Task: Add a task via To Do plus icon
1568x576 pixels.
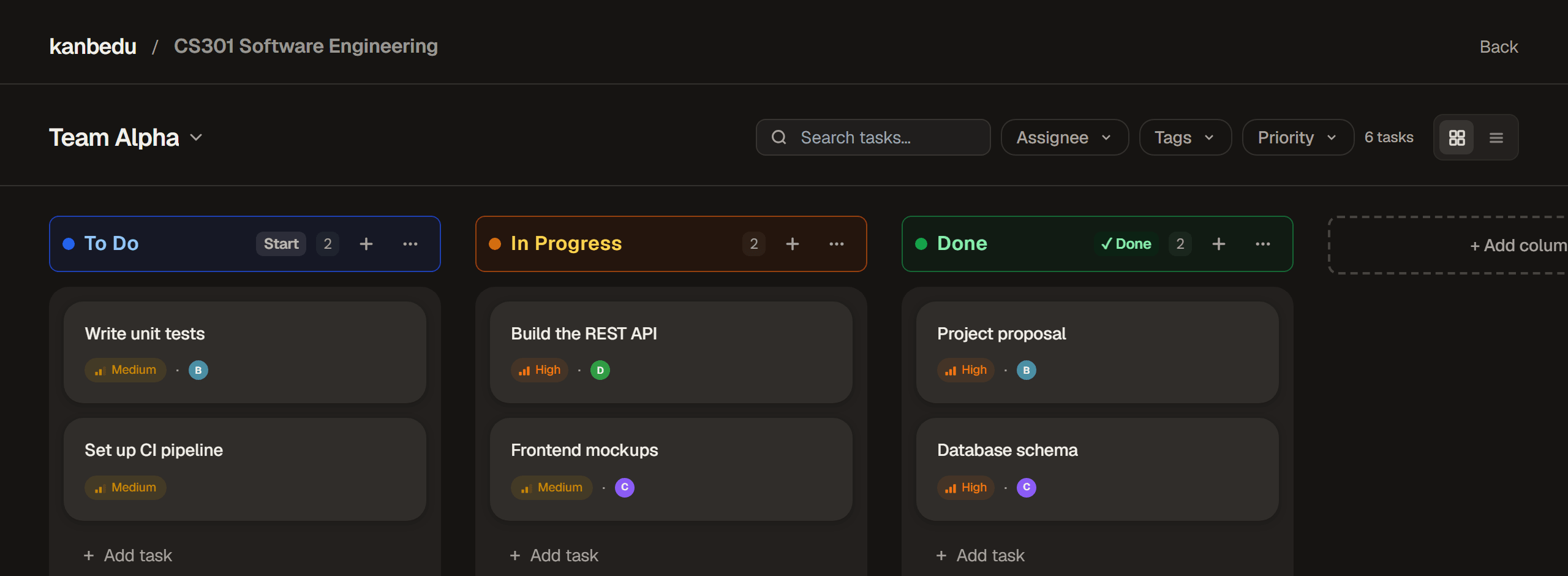Action: 366,244
